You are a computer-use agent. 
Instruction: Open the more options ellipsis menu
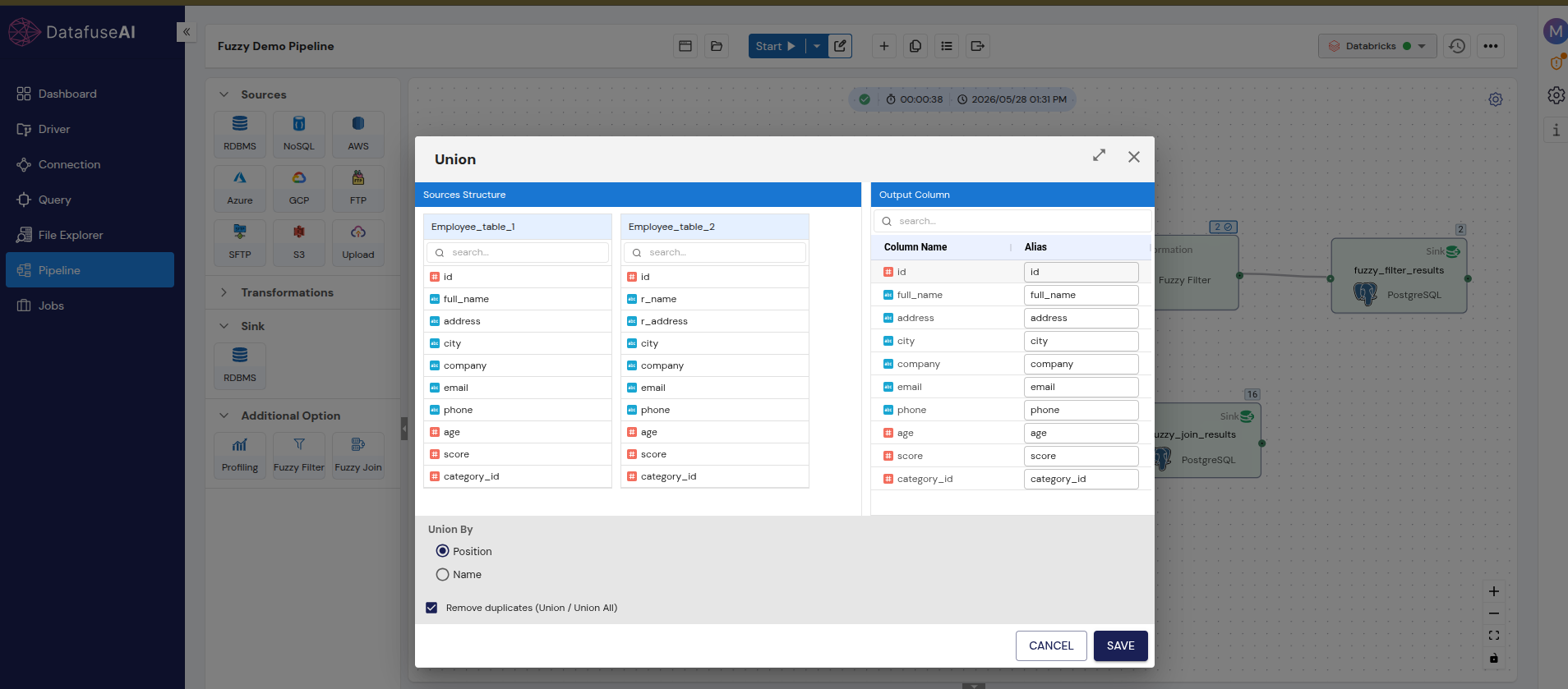tap(1491, 46)
